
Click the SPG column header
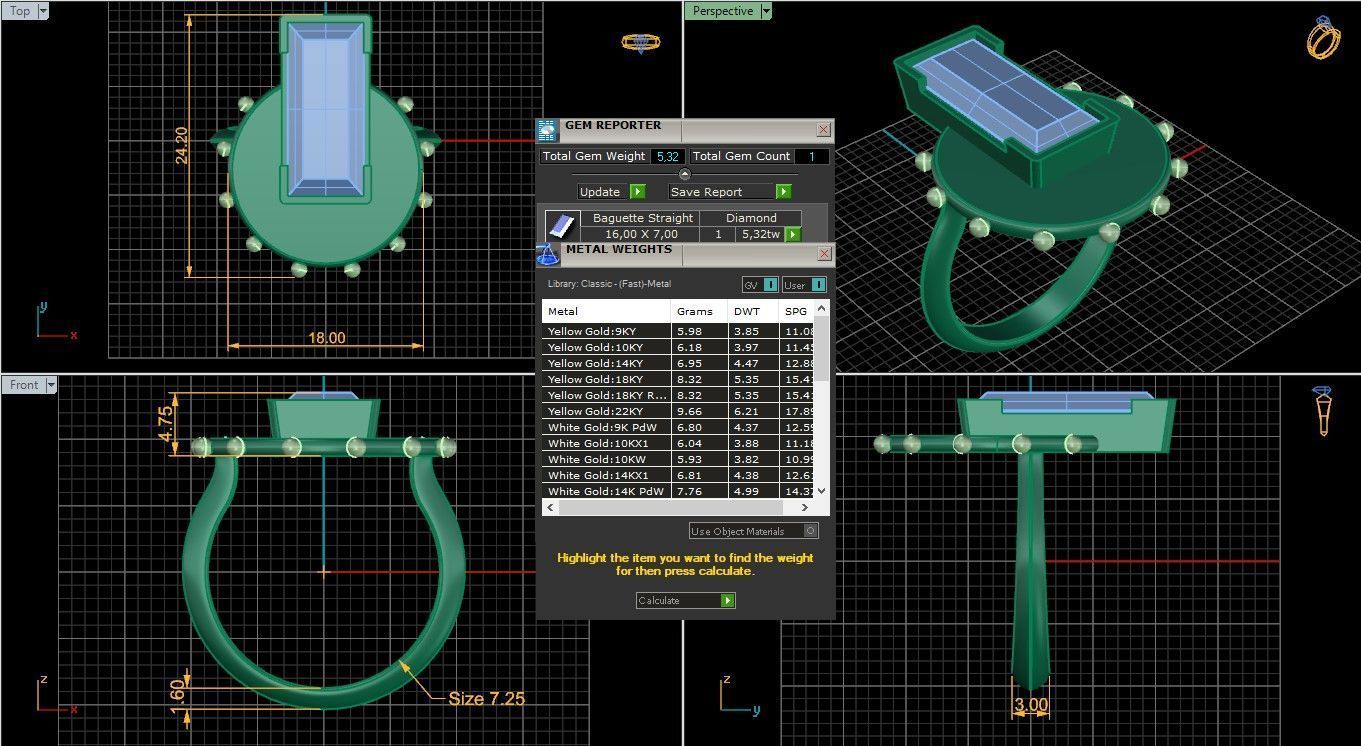[797, 311]
